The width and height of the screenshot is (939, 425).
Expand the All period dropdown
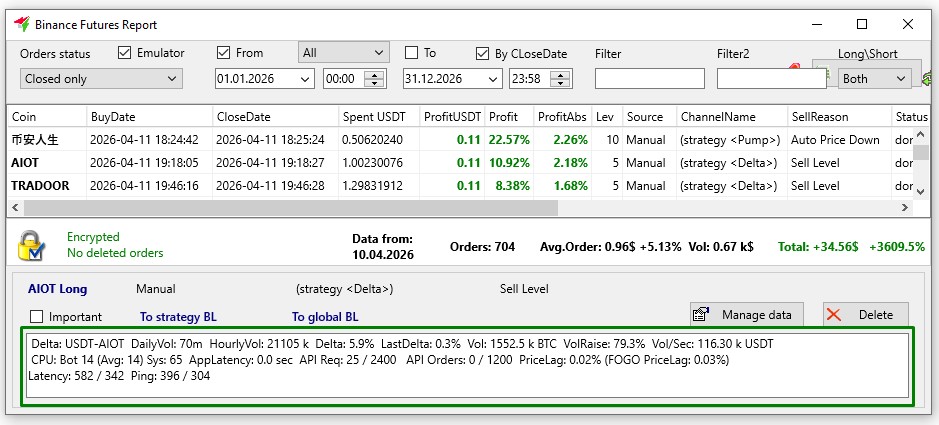[x=343, y=52]
